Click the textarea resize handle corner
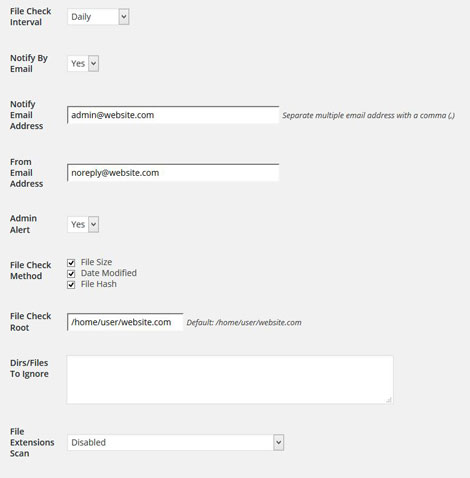The height and width of the screenshot is (478, 470). tap(389, 400)
